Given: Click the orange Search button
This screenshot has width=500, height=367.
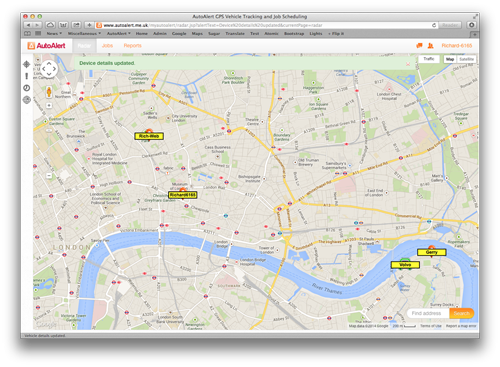Looking at the screenshot, I should 461,313.
